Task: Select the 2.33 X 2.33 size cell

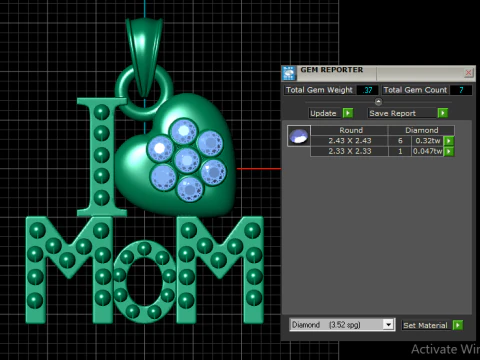Action: (349, 151)
